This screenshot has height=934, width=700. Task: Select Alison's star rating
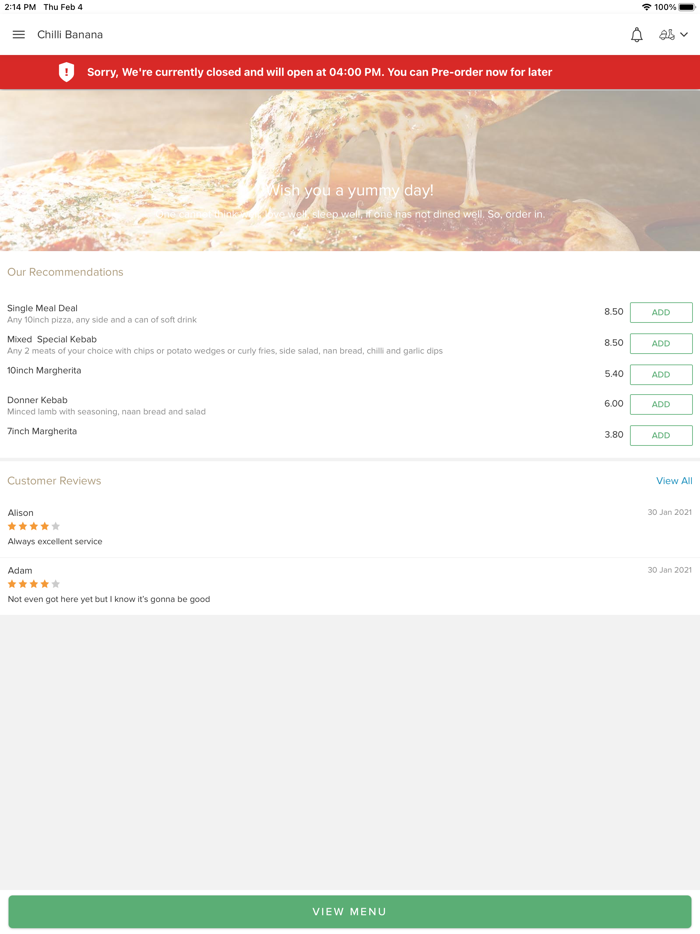click(x=34, y=526)
